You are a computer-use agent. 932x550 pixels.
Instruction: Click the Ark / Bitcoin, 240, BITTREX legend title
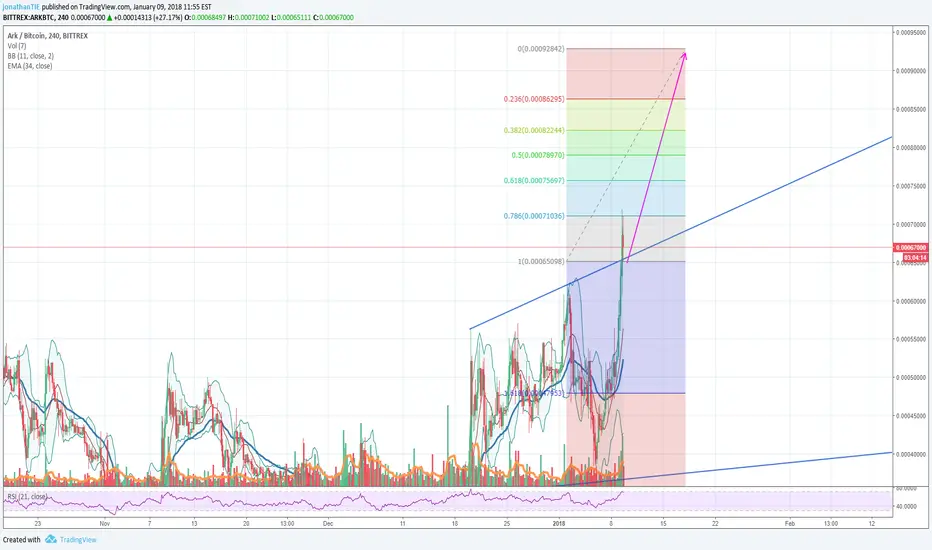(x=48, y=36)
